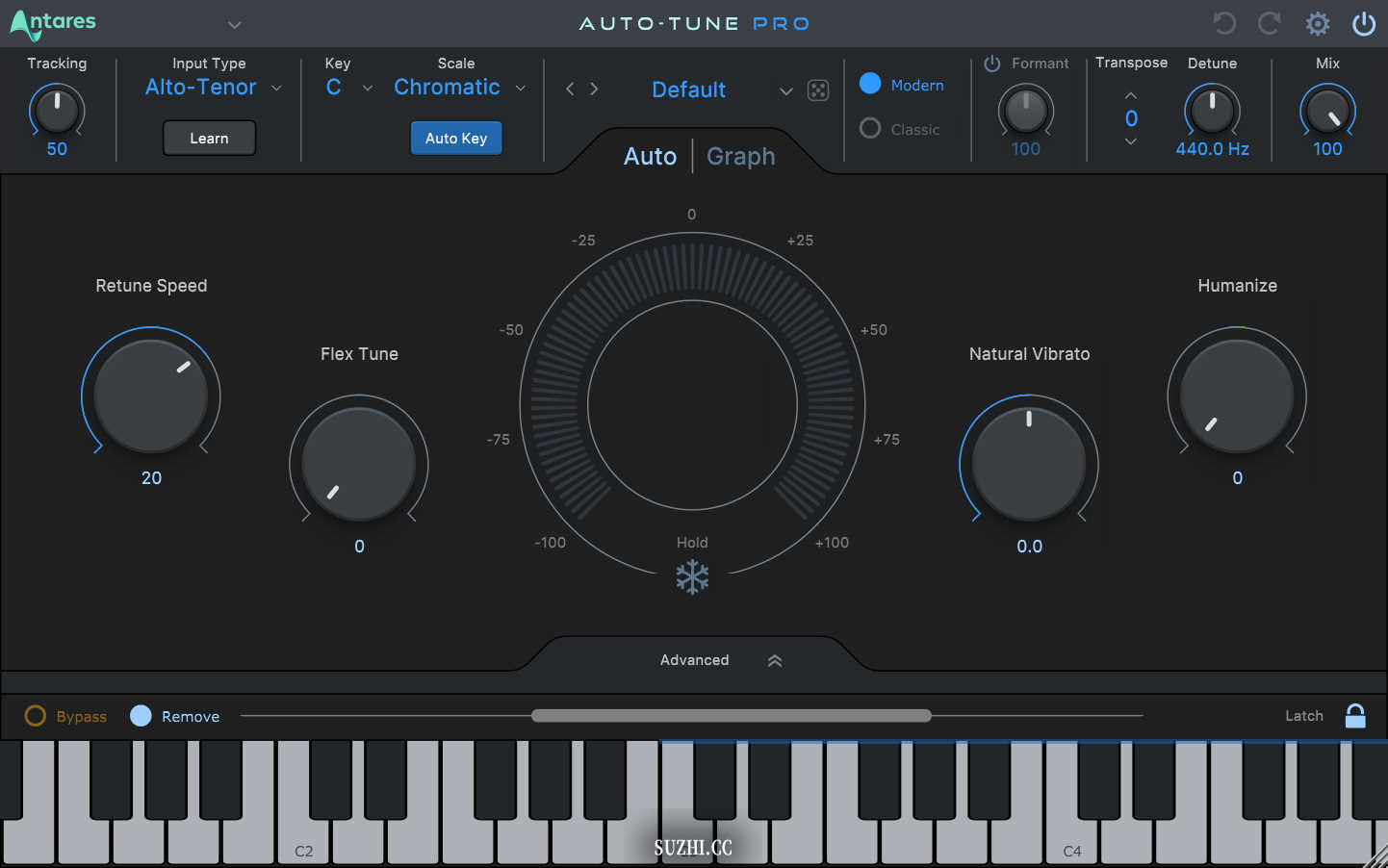Viewport: 1388px width, 868px height.
Task: Open the dropdown arrow next to Antares logo
Action: pos(234,24)
